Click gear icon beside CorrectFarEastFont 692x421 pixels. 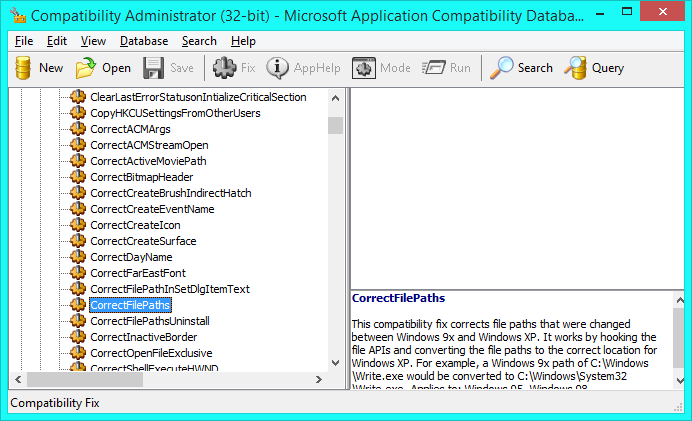[x=78, y=273]
